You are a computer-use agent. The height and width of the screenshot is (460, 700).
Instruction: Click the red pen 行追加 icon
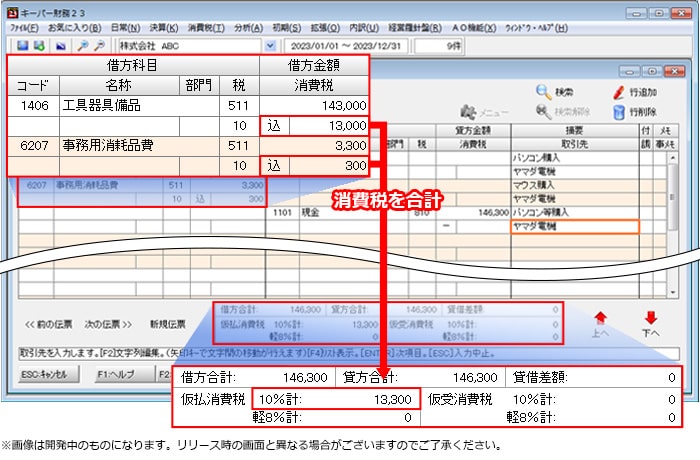(x=618, y=92)
